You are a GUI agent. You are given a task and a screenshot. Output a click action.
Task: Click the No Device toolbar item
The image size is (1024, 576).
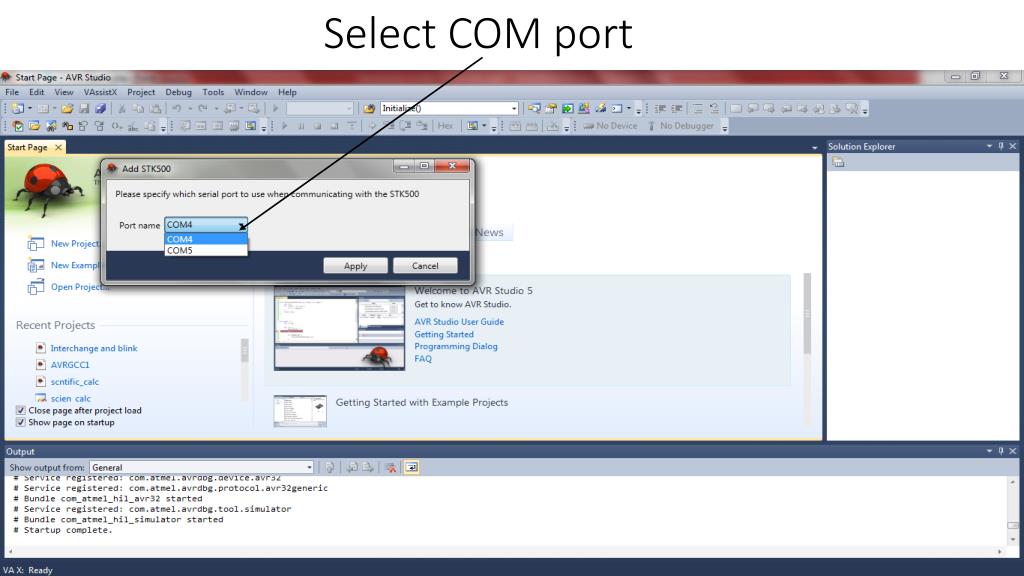point(610,126)
